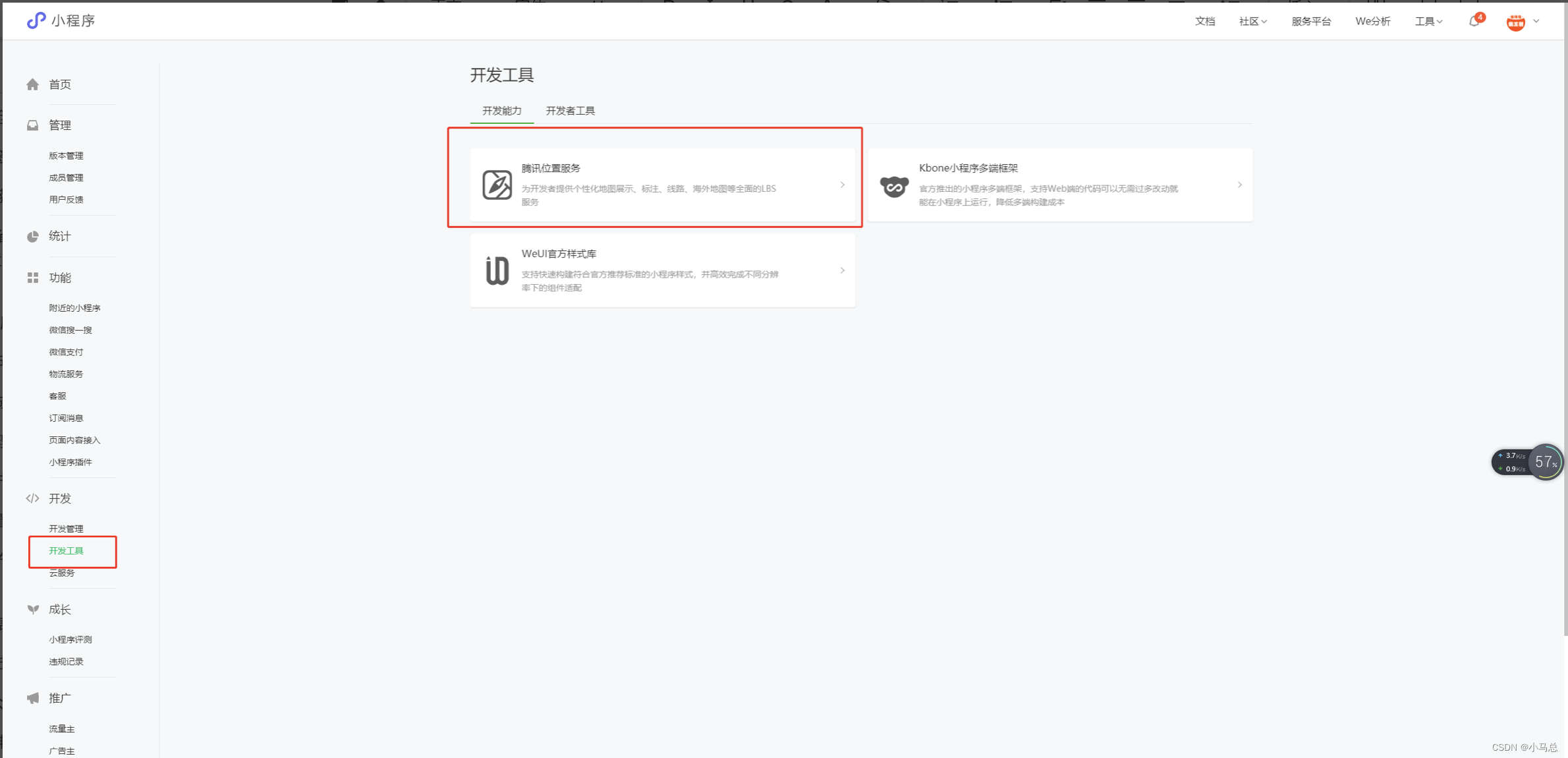1568x758 pixels.
Task: Click the 首页 home icon
Action: [32, 84]
